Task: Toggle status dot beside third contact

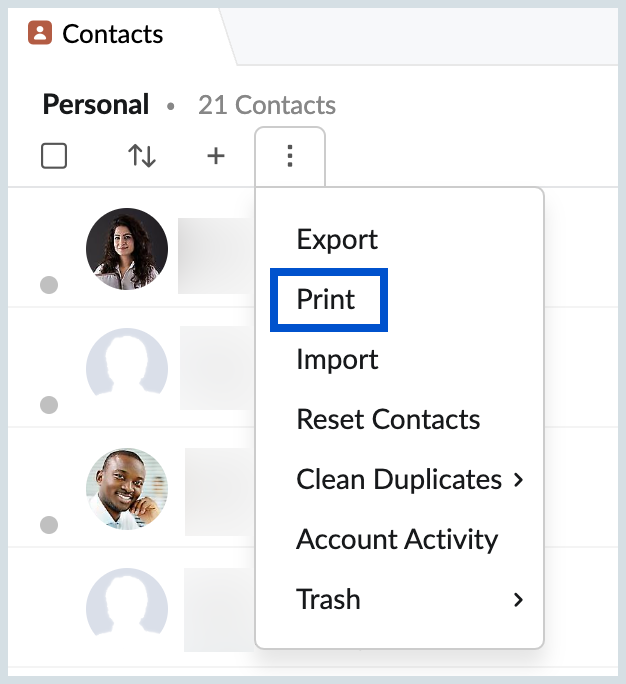Action: point(49,525)
